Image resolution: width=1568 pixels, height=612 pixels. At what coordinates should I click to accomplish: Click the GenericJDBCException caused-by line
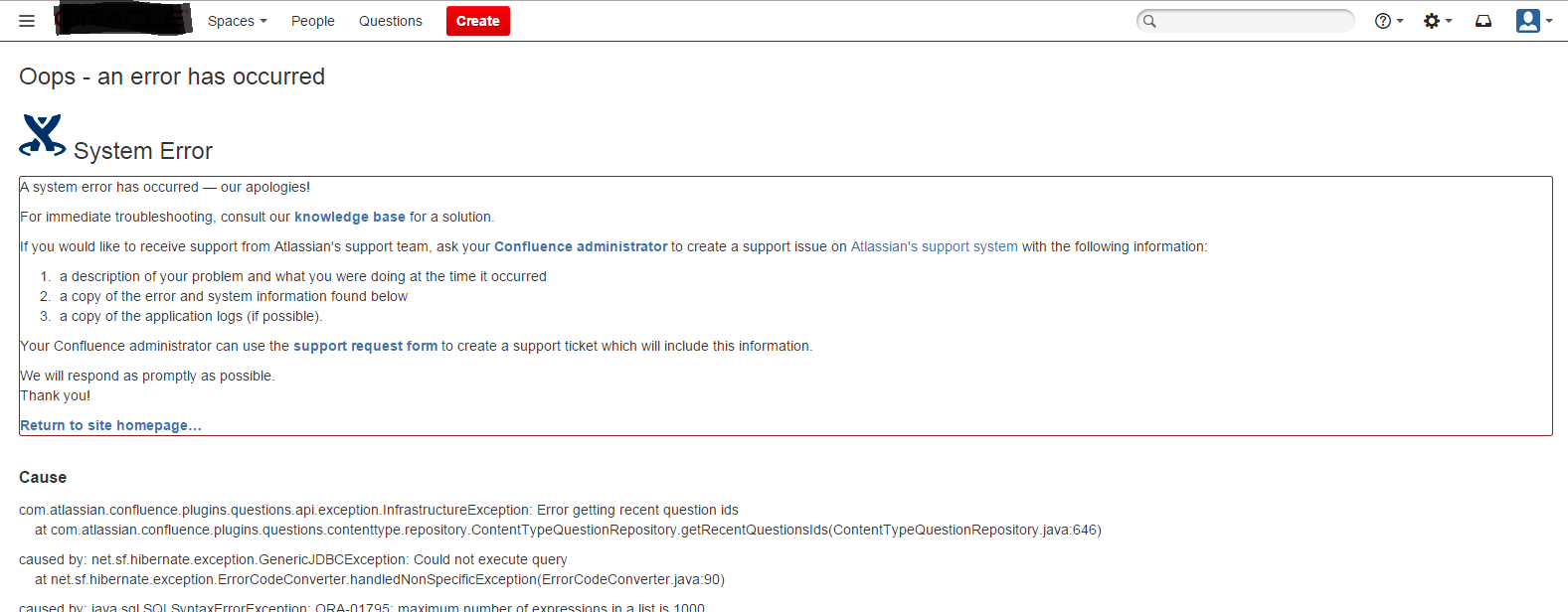coord(293,559)
